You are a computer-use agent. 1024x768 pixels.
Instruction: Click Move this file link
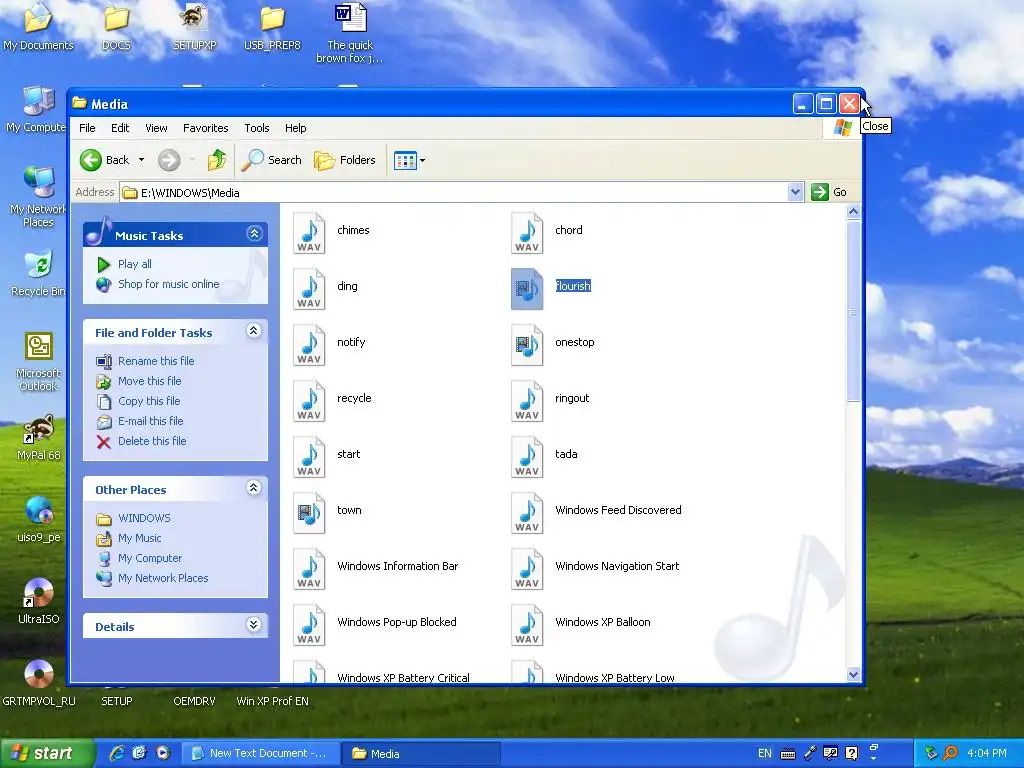pyautogui.click(x=150, y=381)
